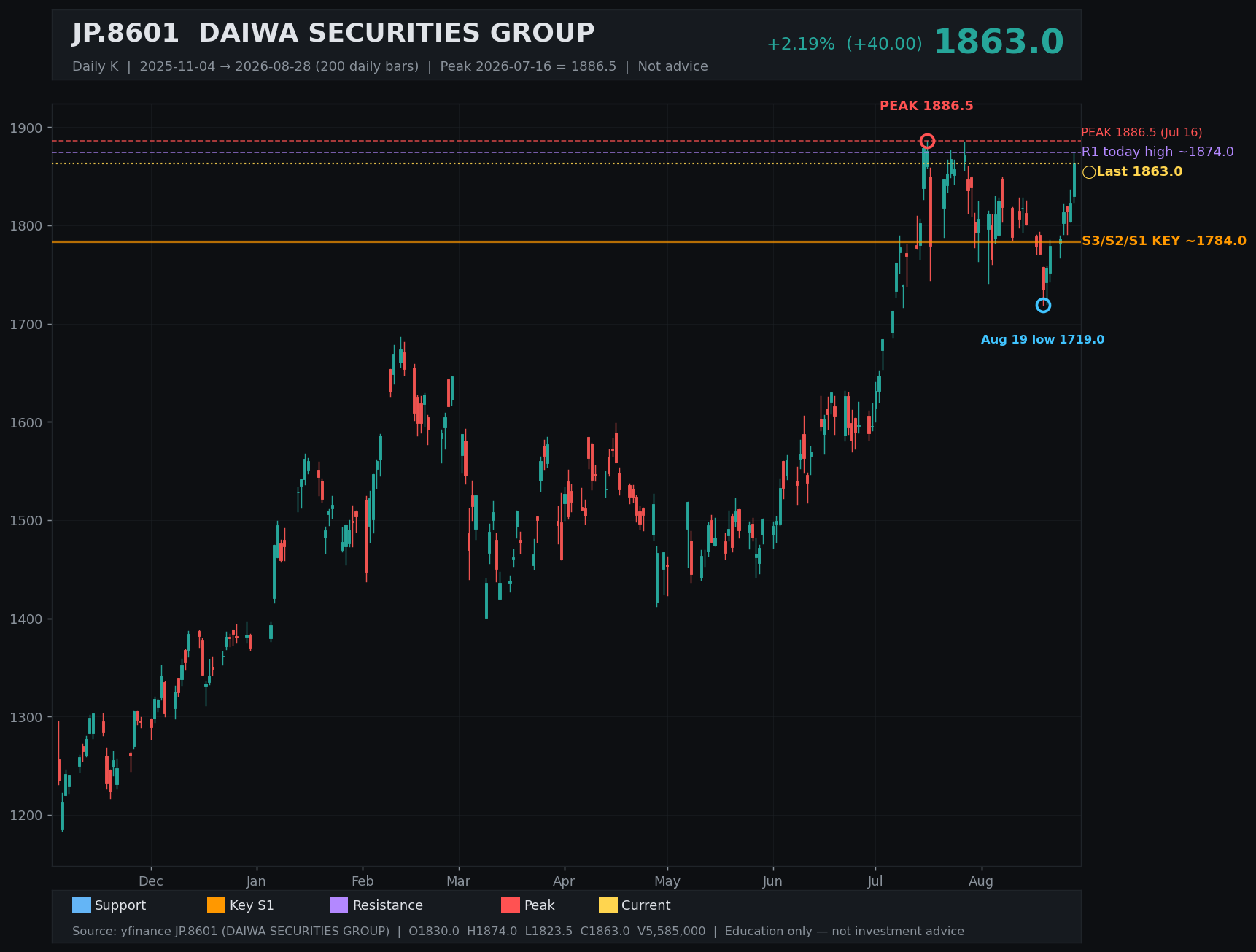Click the yellow Current legend swatch
The height and width of the screenshot is (952, 1256).
(608, 905)
